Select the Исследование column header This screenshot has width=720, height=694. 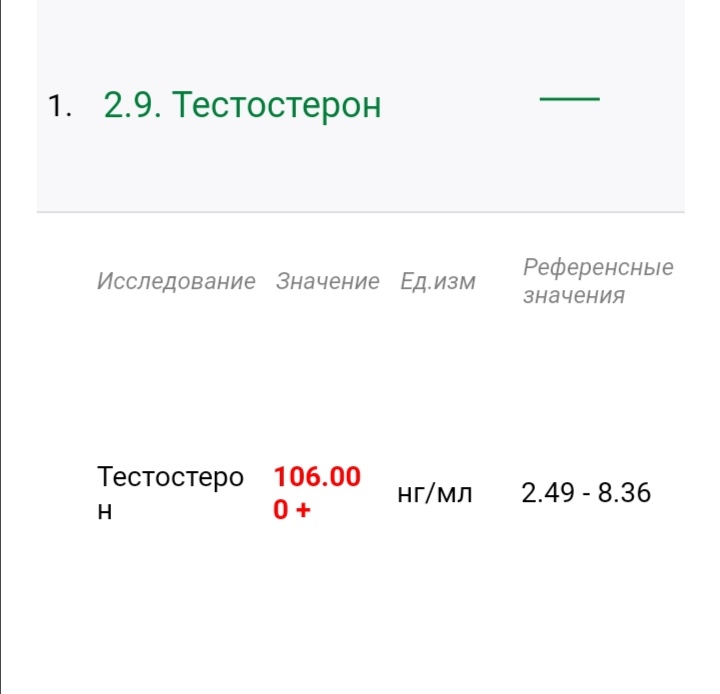(176, 281)
